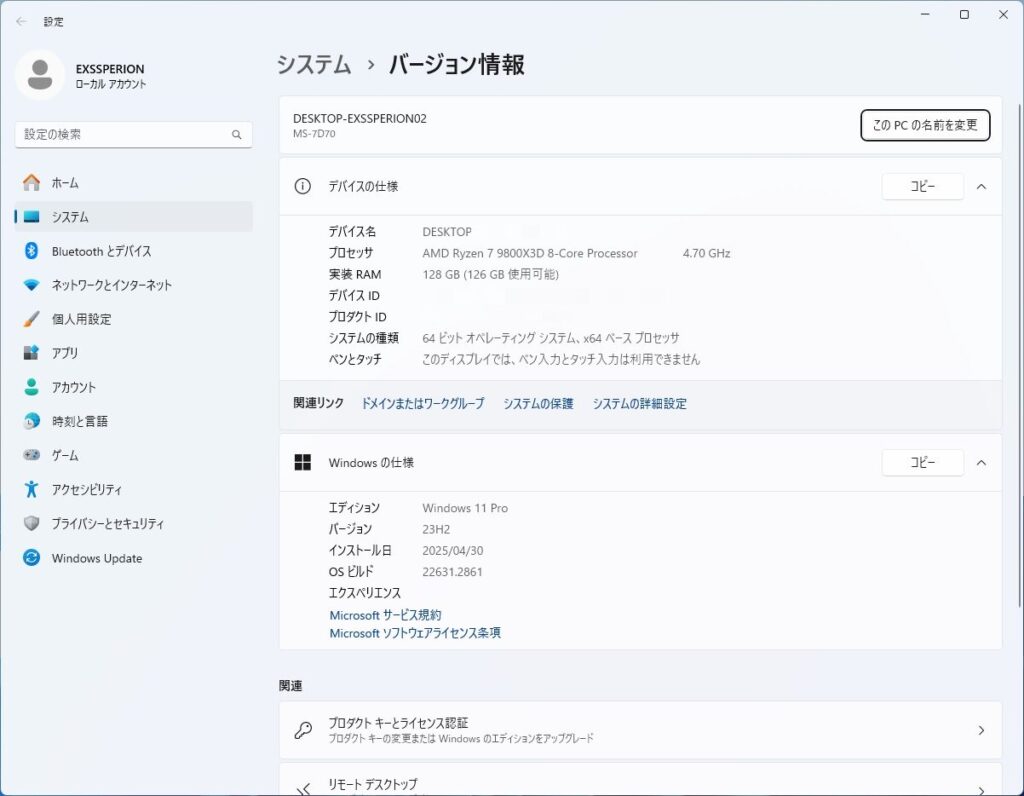Screen dimensions: 1024x796
Task: Click the アクセシビリティ figure icon
Action: [x=31, y=489]
